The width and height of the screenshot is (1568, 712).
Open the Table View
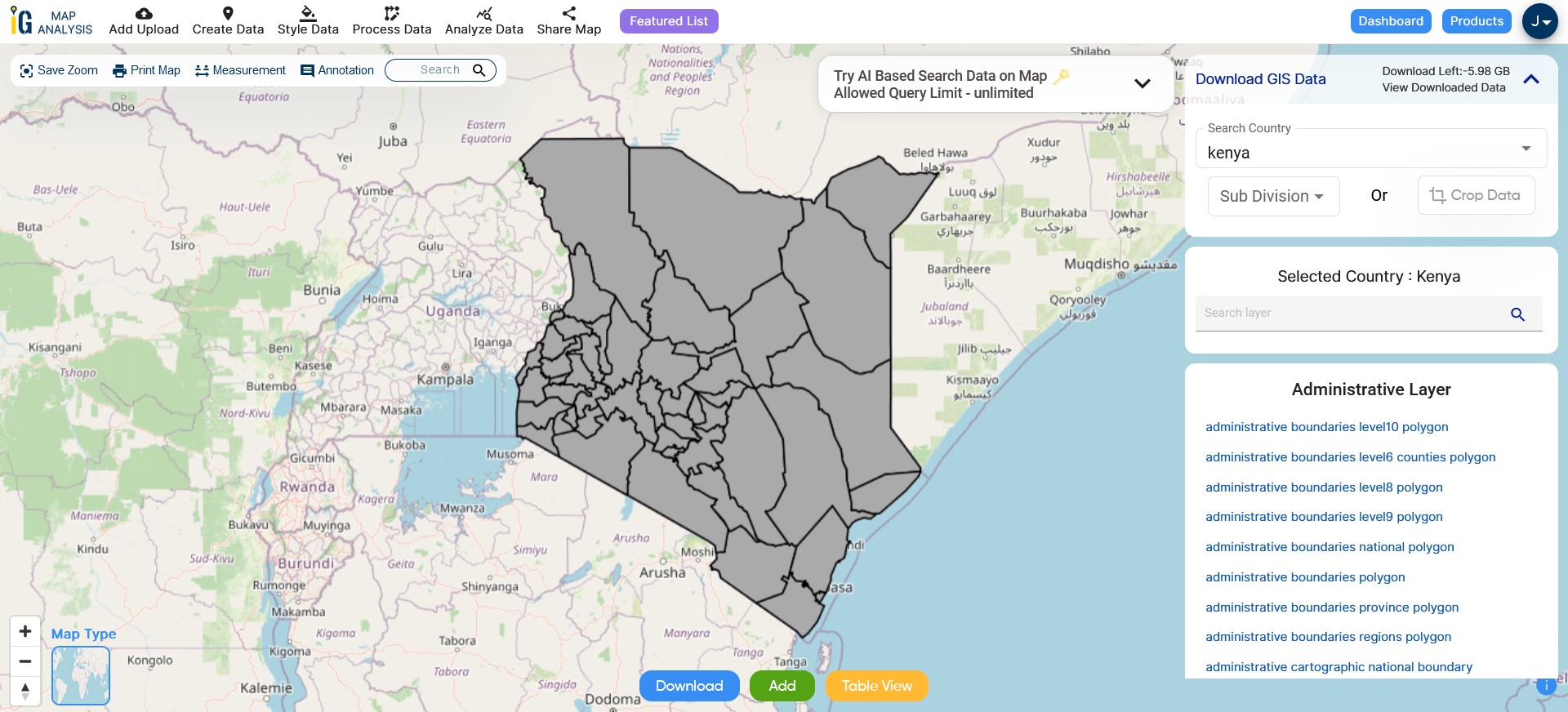(877, 686)
